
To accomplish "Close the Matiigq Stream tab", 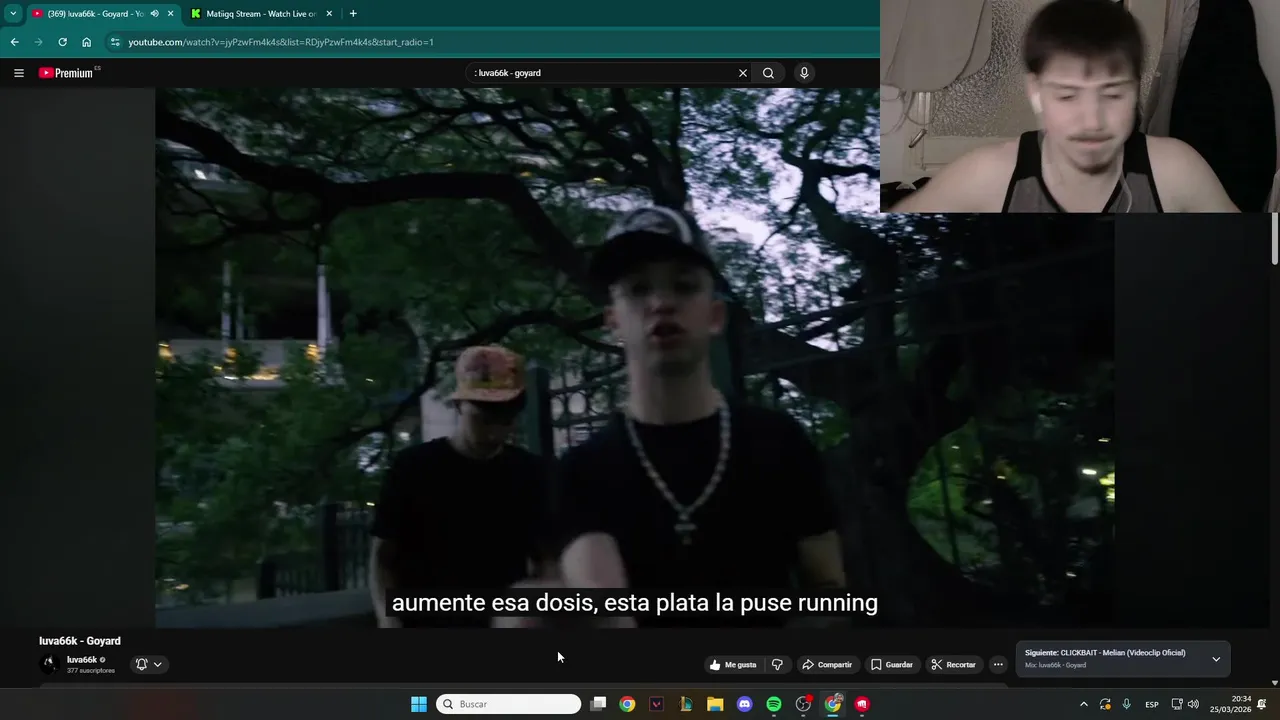I will tap(329, 14).
